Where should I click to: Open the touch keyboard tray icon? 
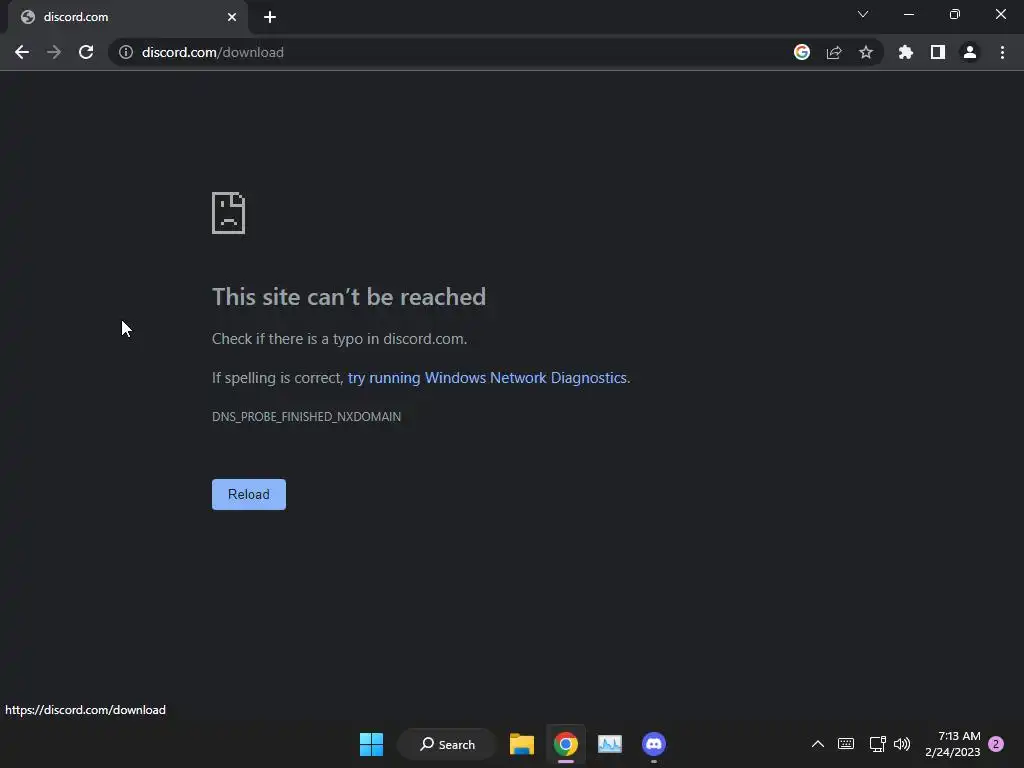click(846, 744)
